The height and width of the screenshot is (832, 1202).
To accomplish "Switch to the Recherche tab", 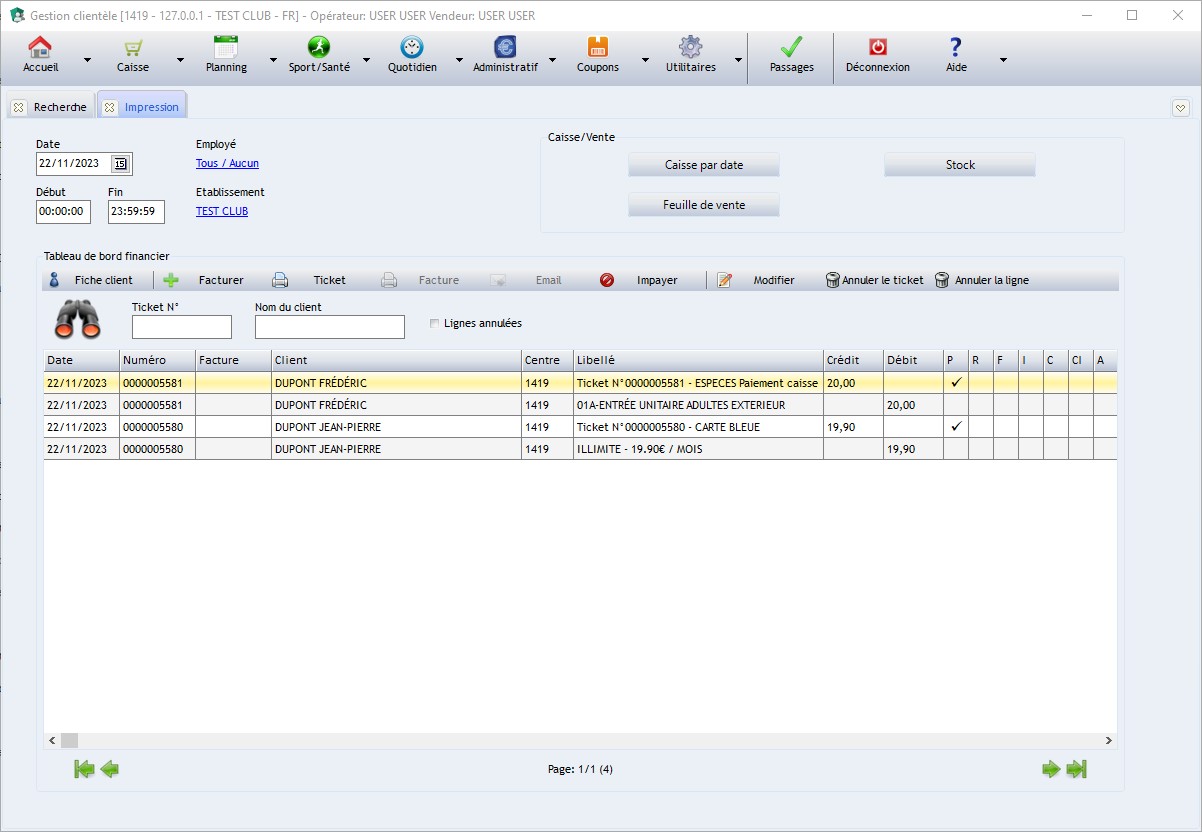I will (60, 107).
